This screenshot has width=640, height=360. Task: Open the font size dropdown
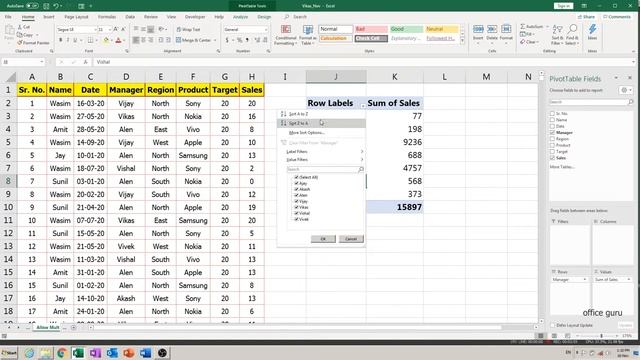(x=109, y=29)
